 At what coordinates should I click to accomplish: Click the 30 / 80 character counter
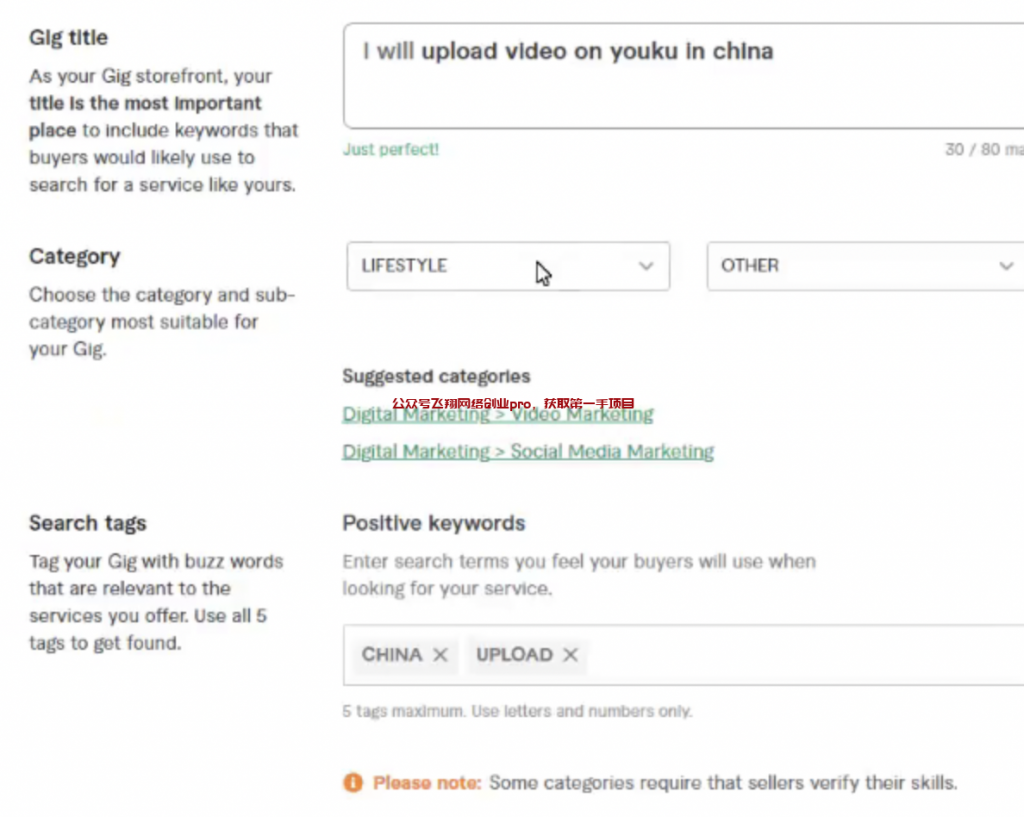[x=982, y=150]
